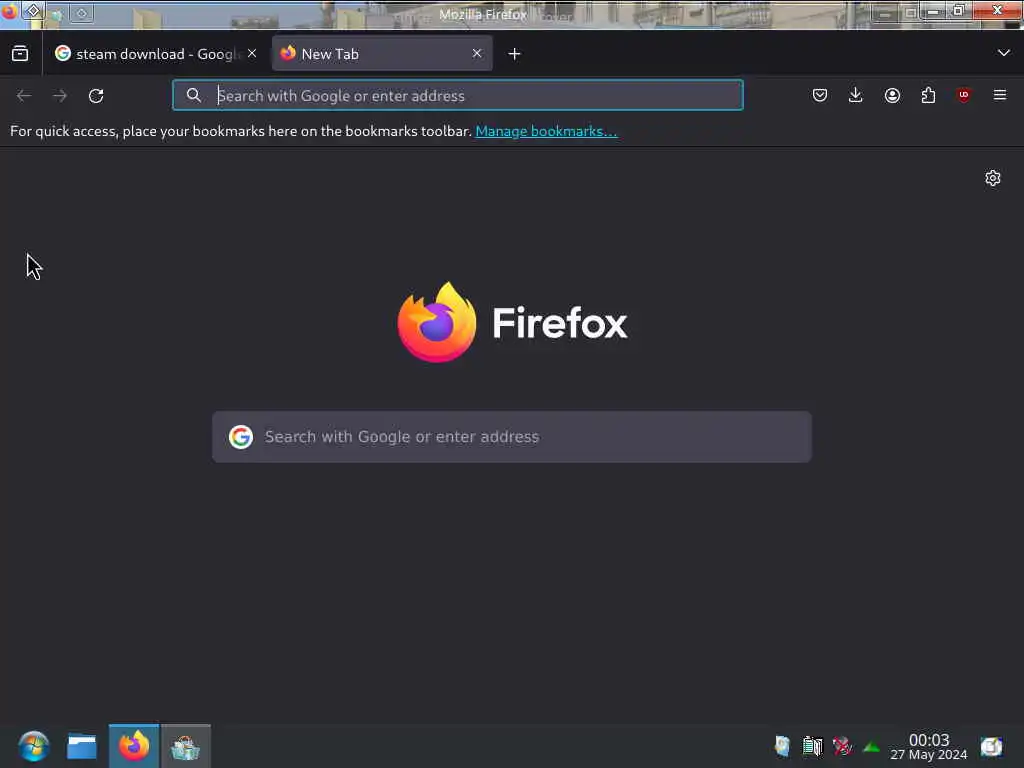1024x768 pixels.
Task: Show the clock and date
Action: pyautogui.click(x=929, y=746)
